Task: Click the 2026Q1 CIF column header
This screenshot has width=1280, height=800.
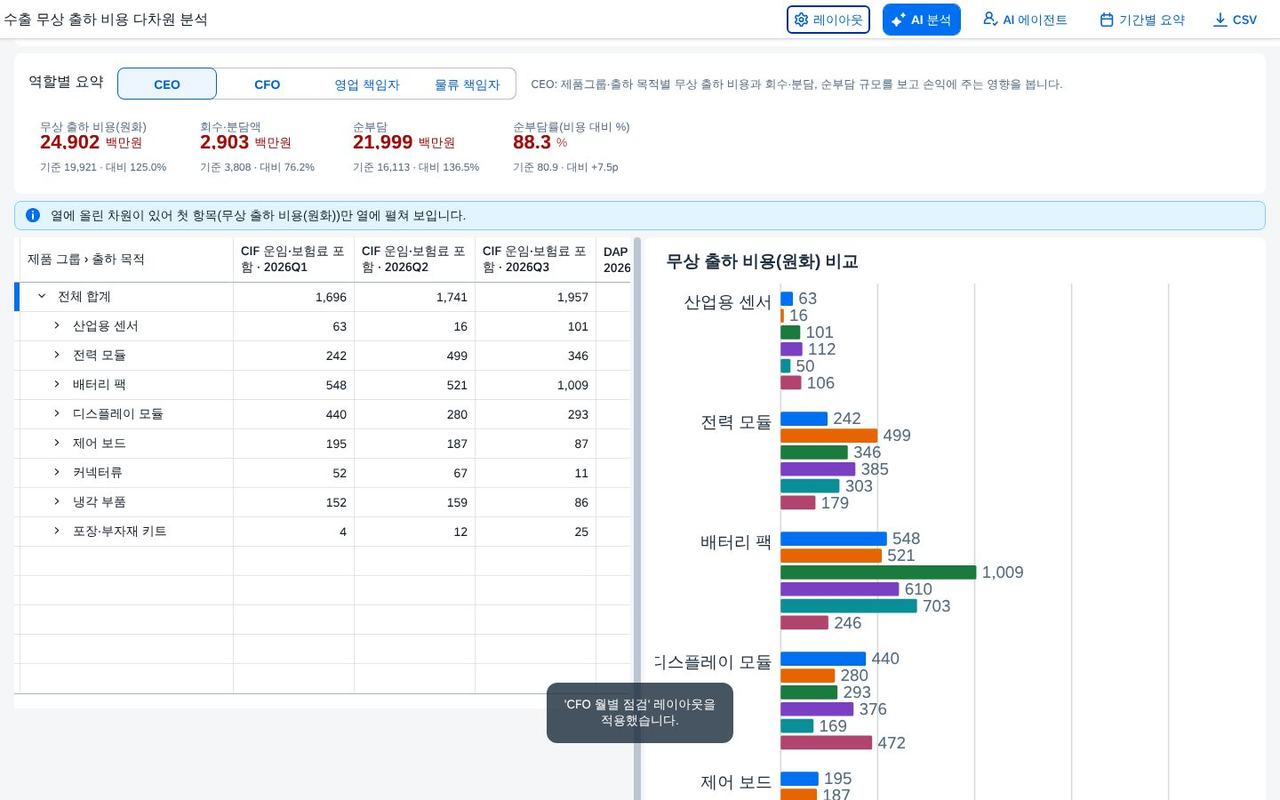Action: [294, 259]
